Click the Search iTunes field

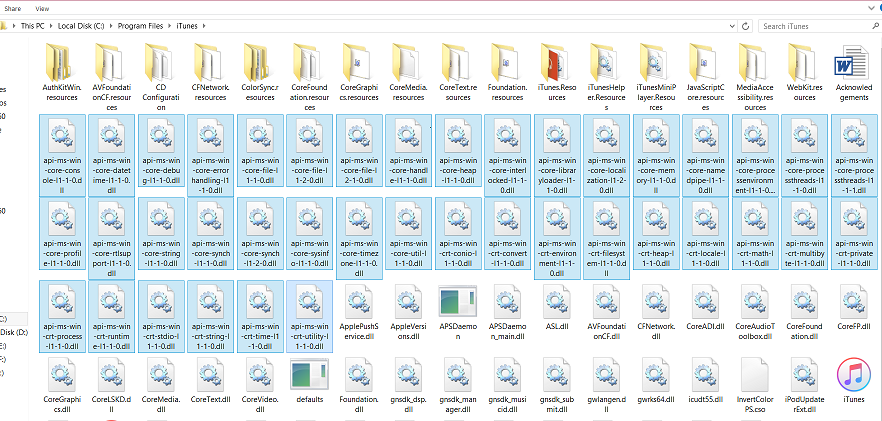click(x=819, y=26)
